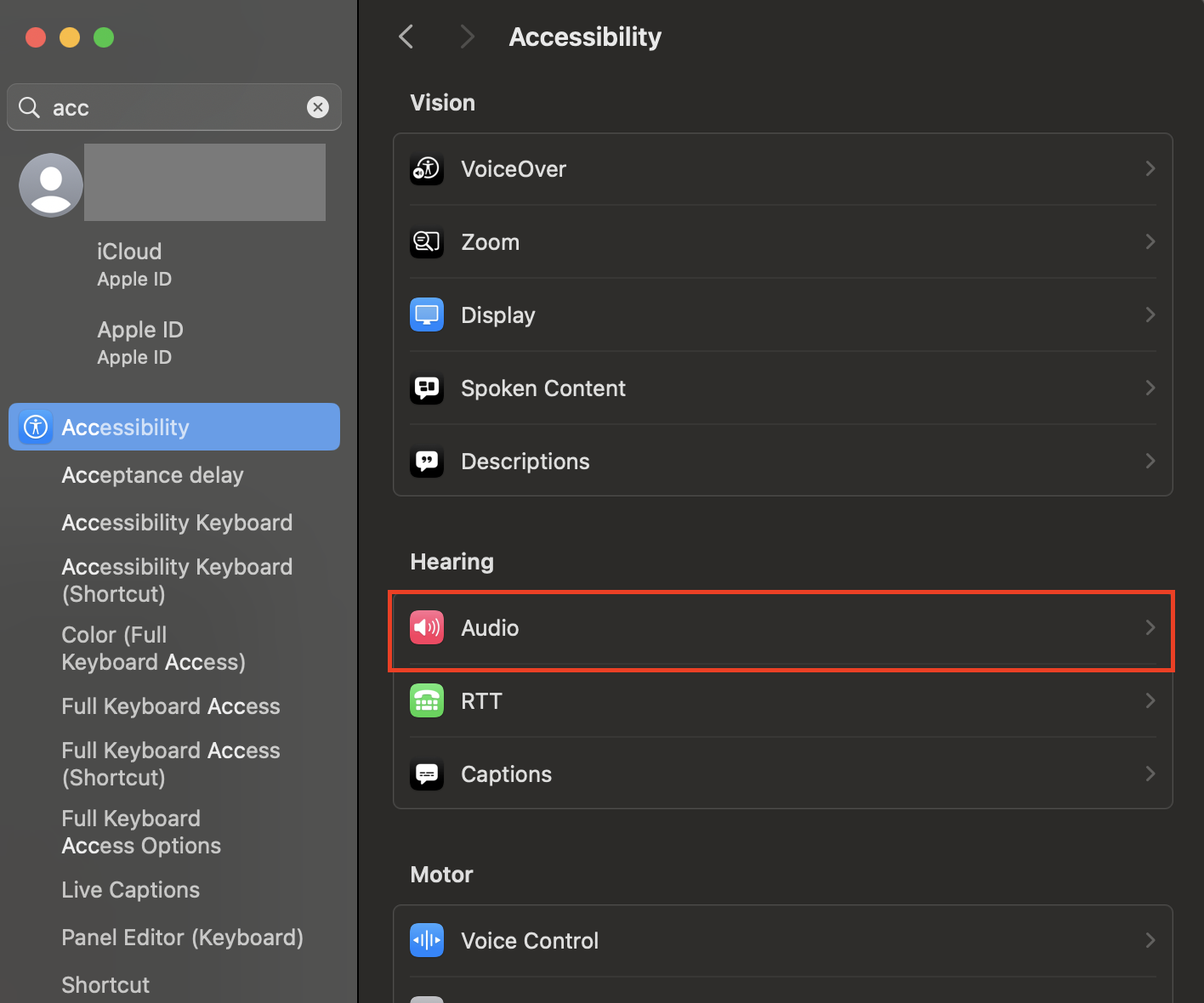
Task: Open the Display settings label
Action: tap(498, 315)
